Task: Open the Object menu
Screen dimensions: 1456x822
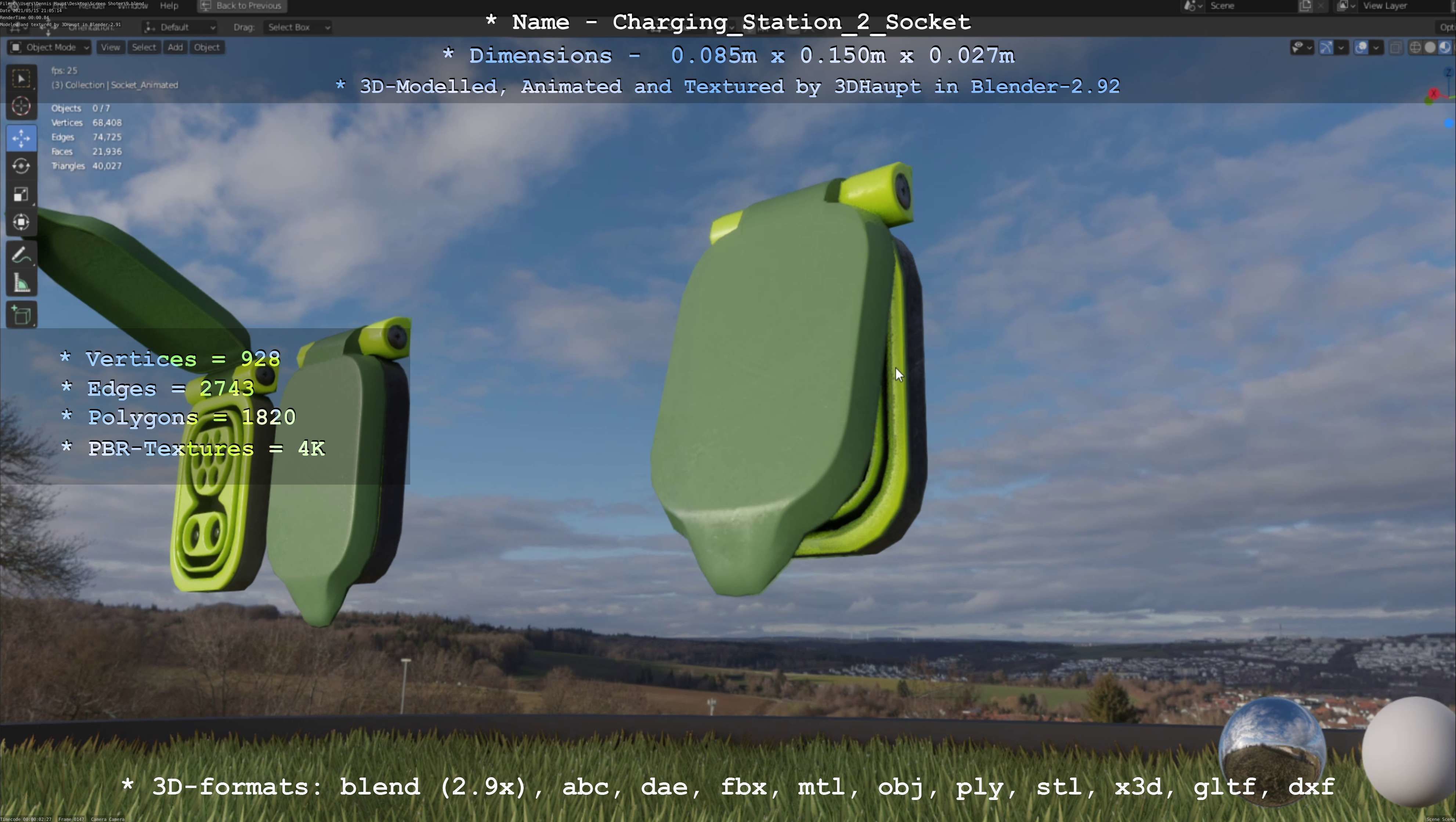Action: pyautogui.click(x=207, y=47)
